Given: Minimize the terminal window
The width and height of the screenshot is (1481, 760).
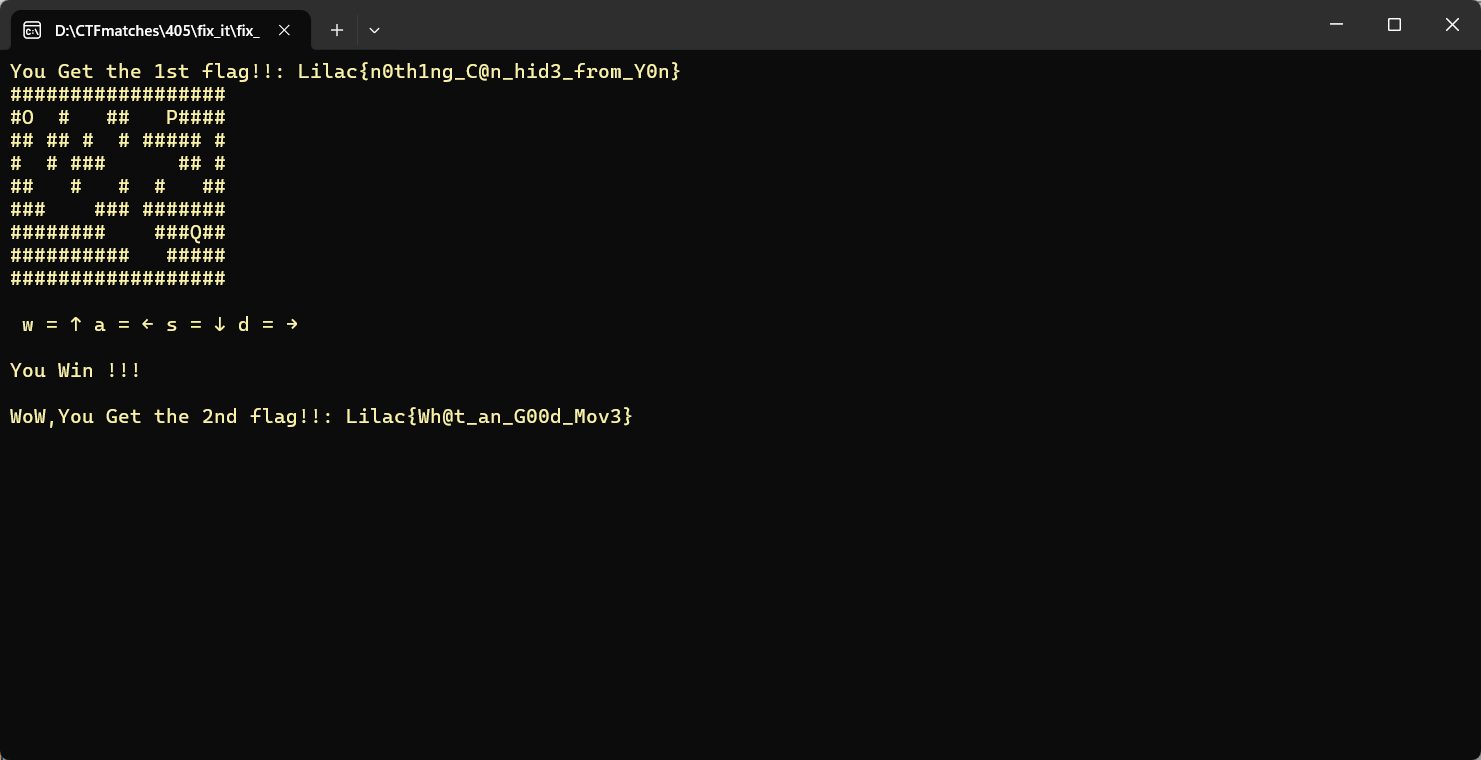Looking at the screenshot, I should click(x=1336, y=25).
